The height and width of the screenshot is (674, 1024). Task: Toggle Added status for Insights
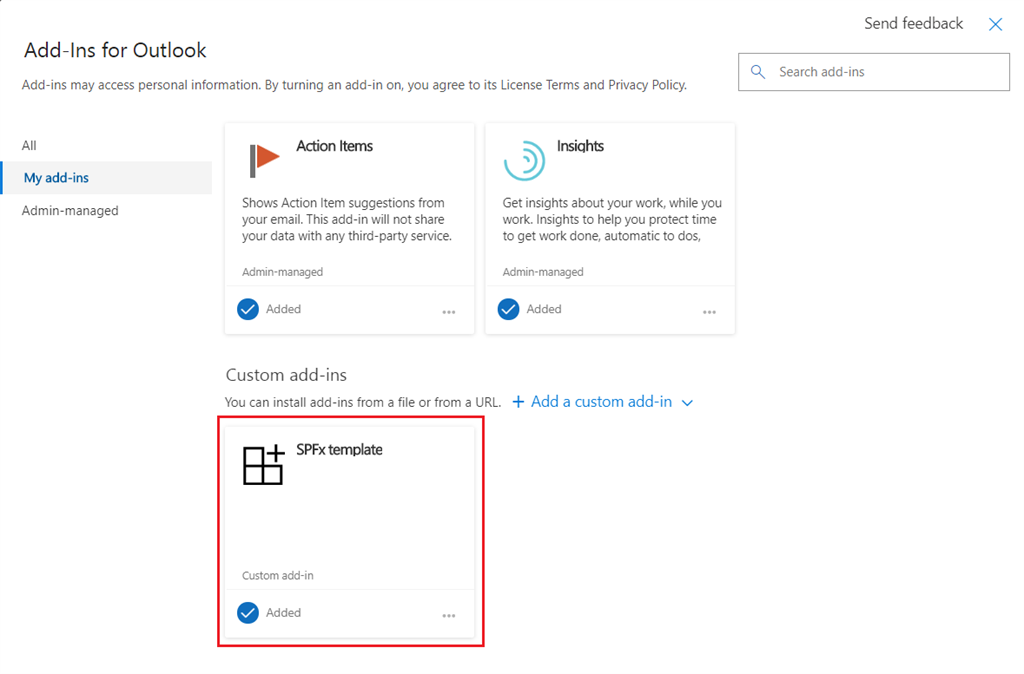coord(508,309)
